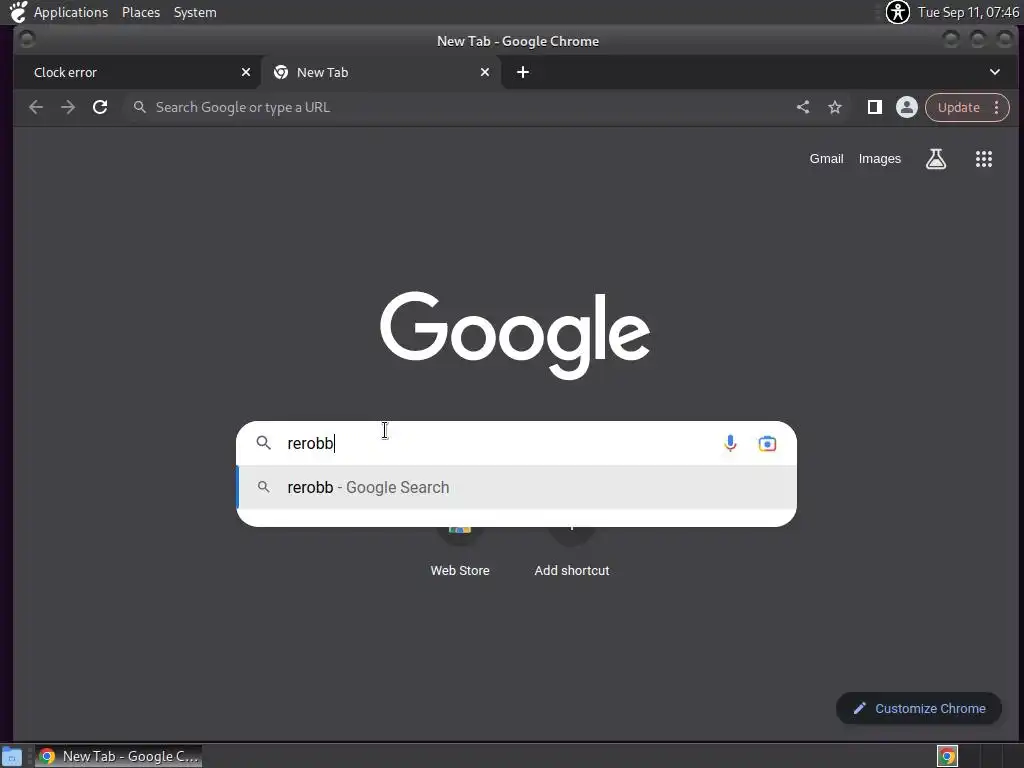Viewport: 1024px width, 768px height.
Task: Reload the current page
Action: click(x=100, y=107)
